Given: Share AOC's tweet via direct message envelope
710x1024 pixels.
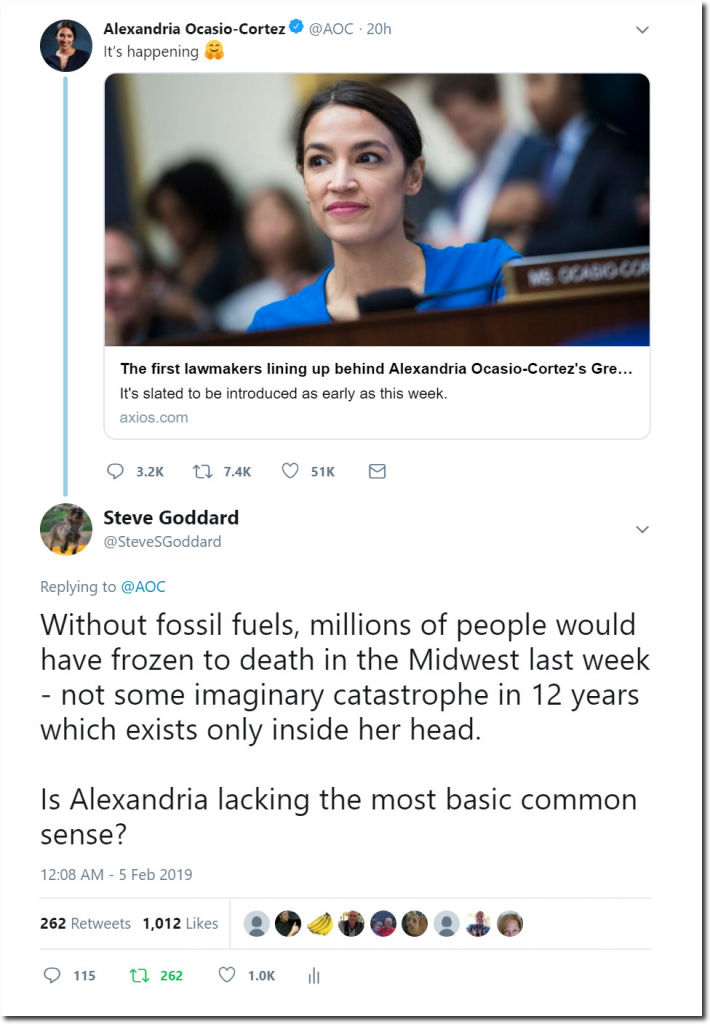Looking at the screenshot, I should [378, 471].
